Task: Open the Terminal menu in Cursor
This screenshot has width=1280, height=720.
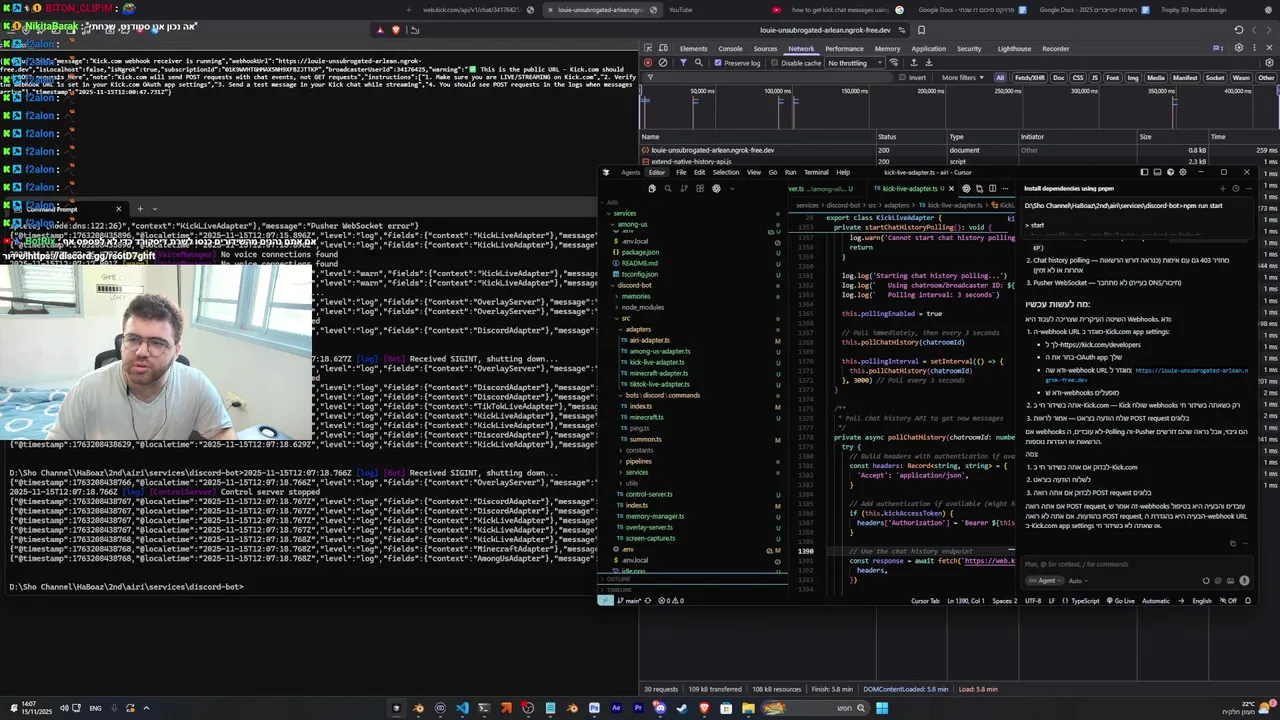Action: 816,172
